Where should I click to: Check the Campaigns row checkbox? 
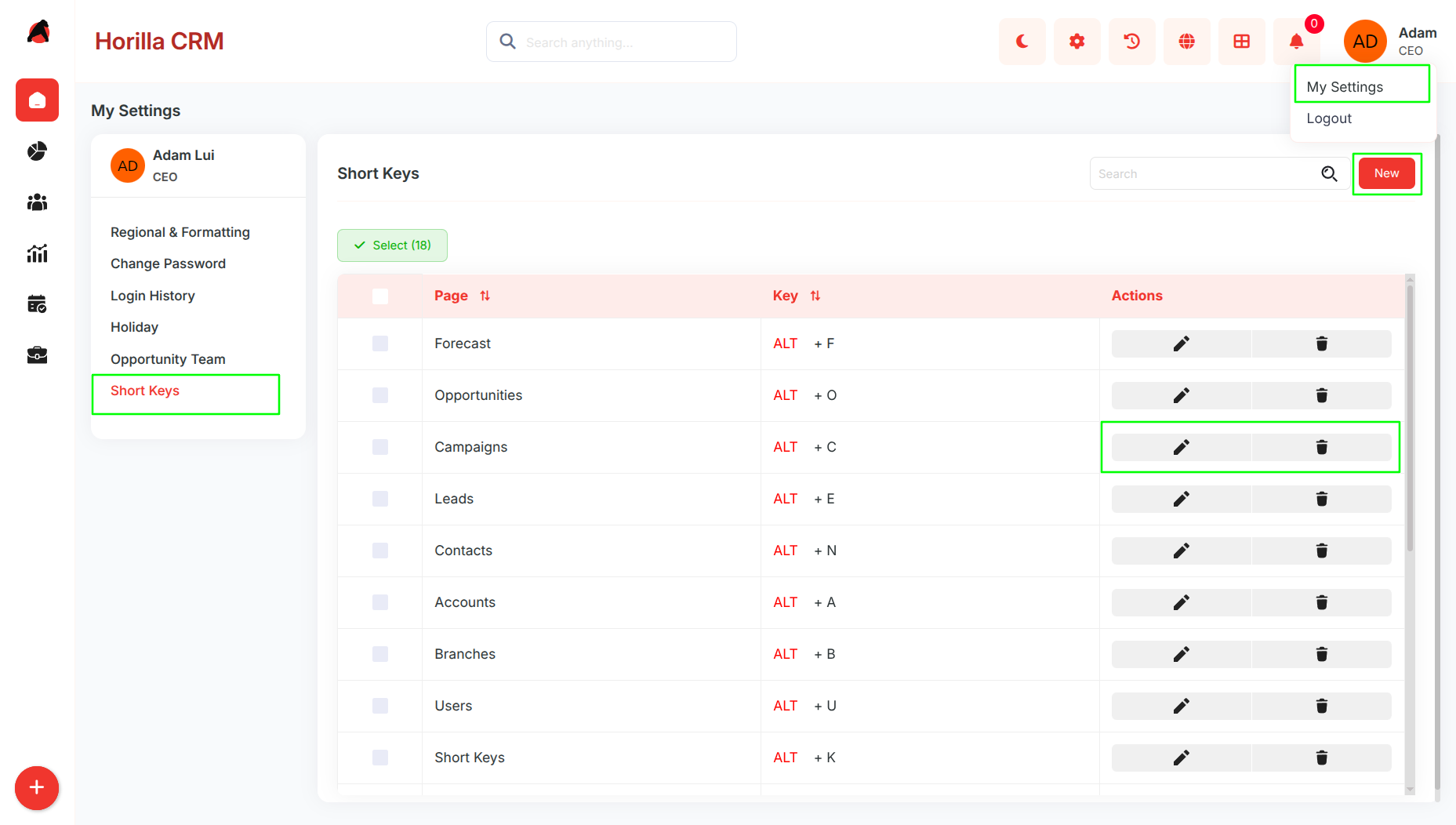pos(380,447)
